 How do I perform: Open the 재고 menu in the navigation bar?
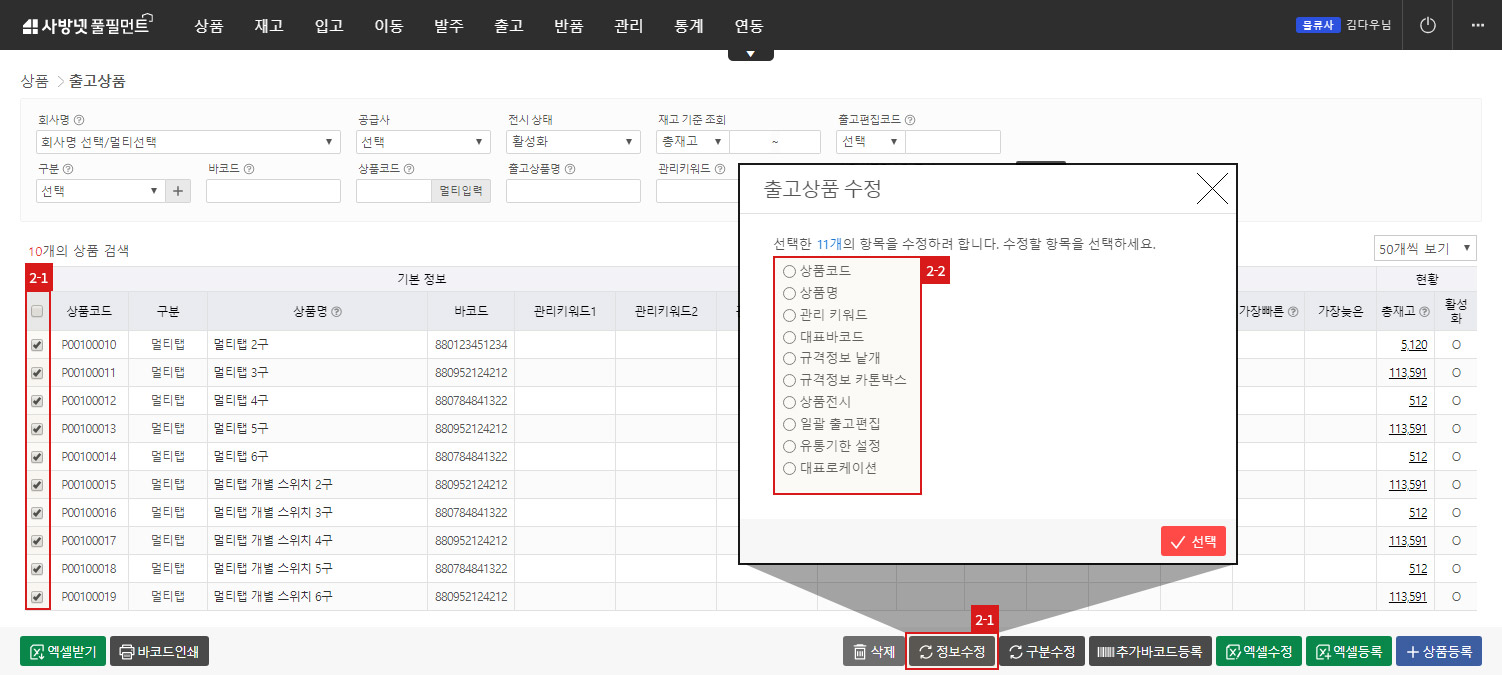[268, 26]
